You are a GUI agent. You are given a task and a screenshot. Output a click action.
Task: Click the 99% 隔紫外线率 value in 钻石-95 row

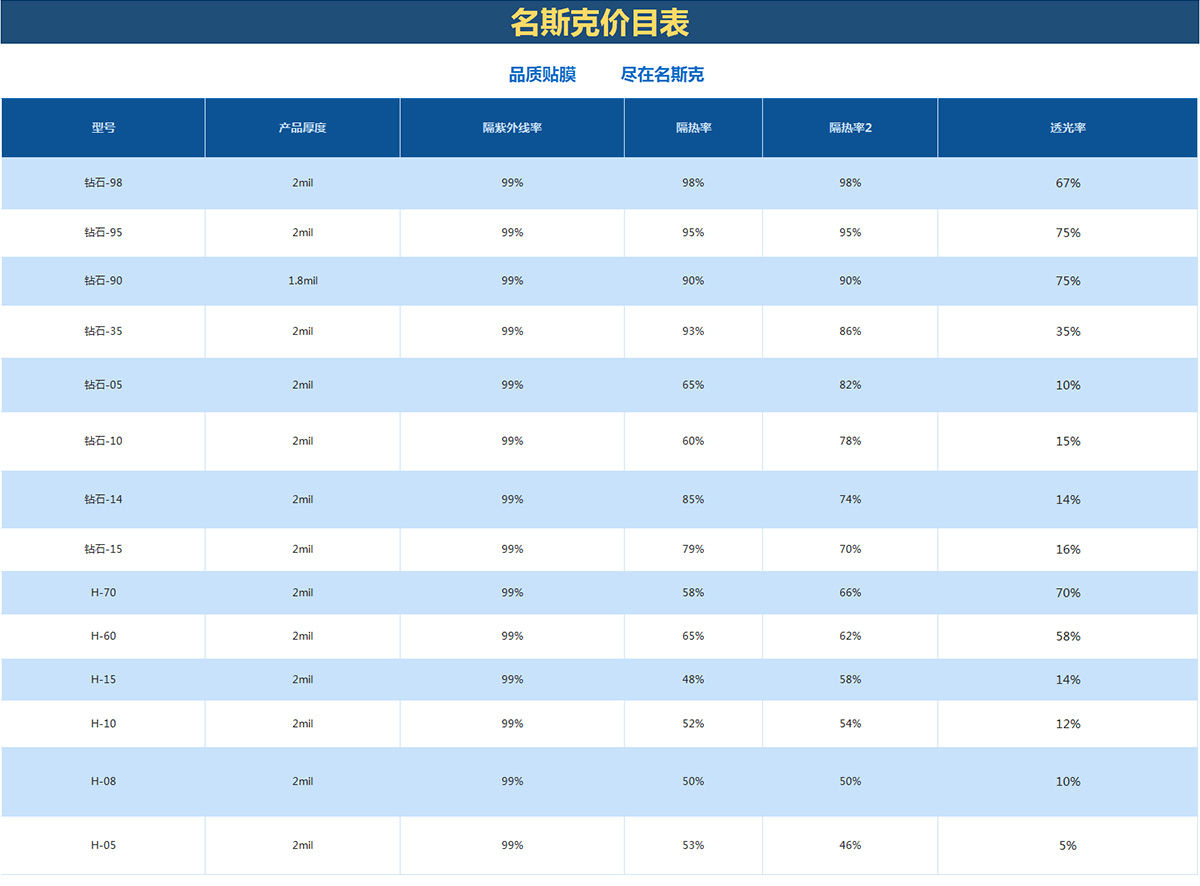(x=512, y=233)
